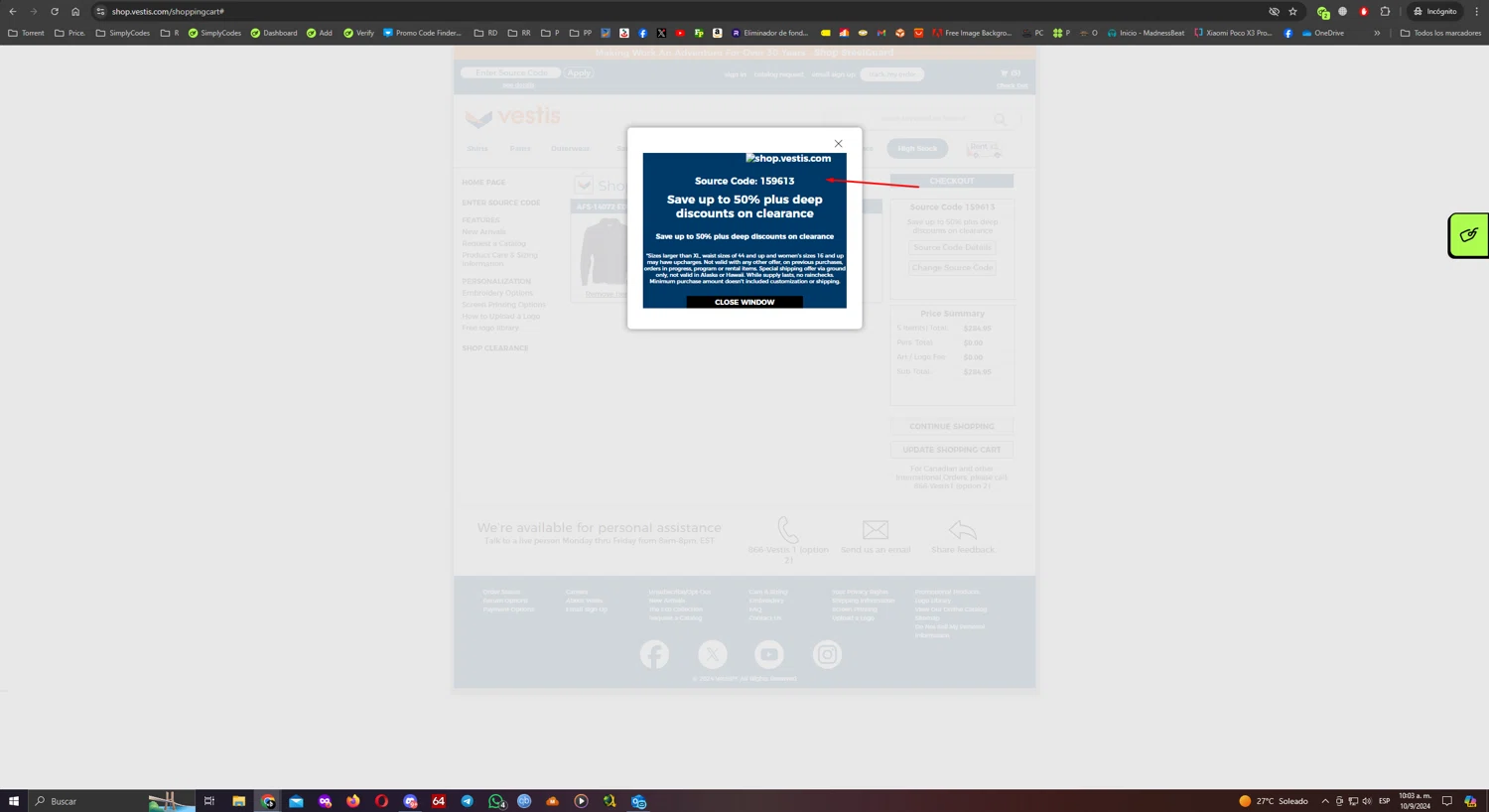Bookmark this page with the star
The width and height of the screenshot is (1489, 812).
[1292, 12]
